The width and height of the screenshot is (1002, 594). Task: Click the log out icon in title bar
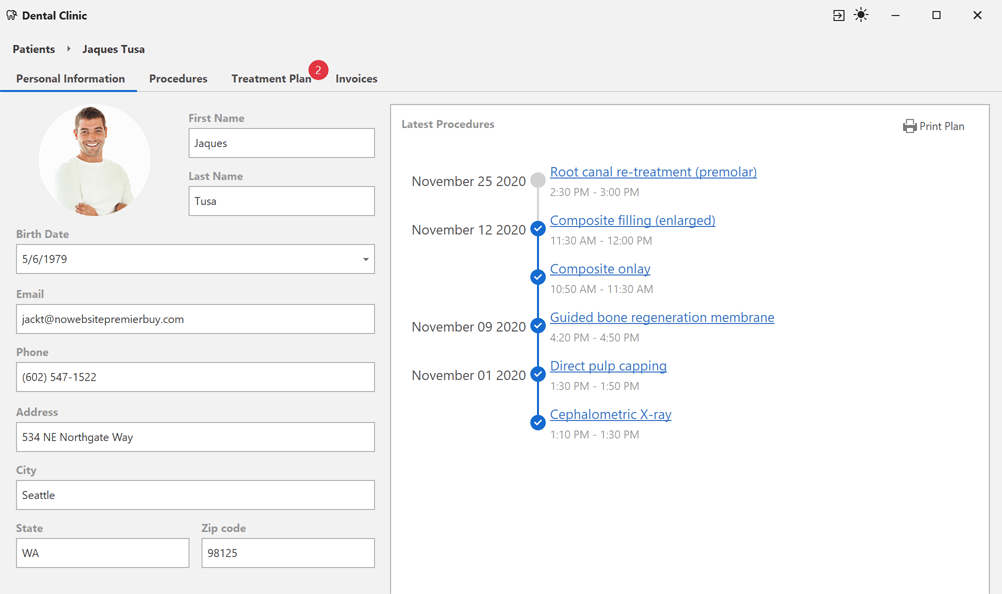(838, 15)
